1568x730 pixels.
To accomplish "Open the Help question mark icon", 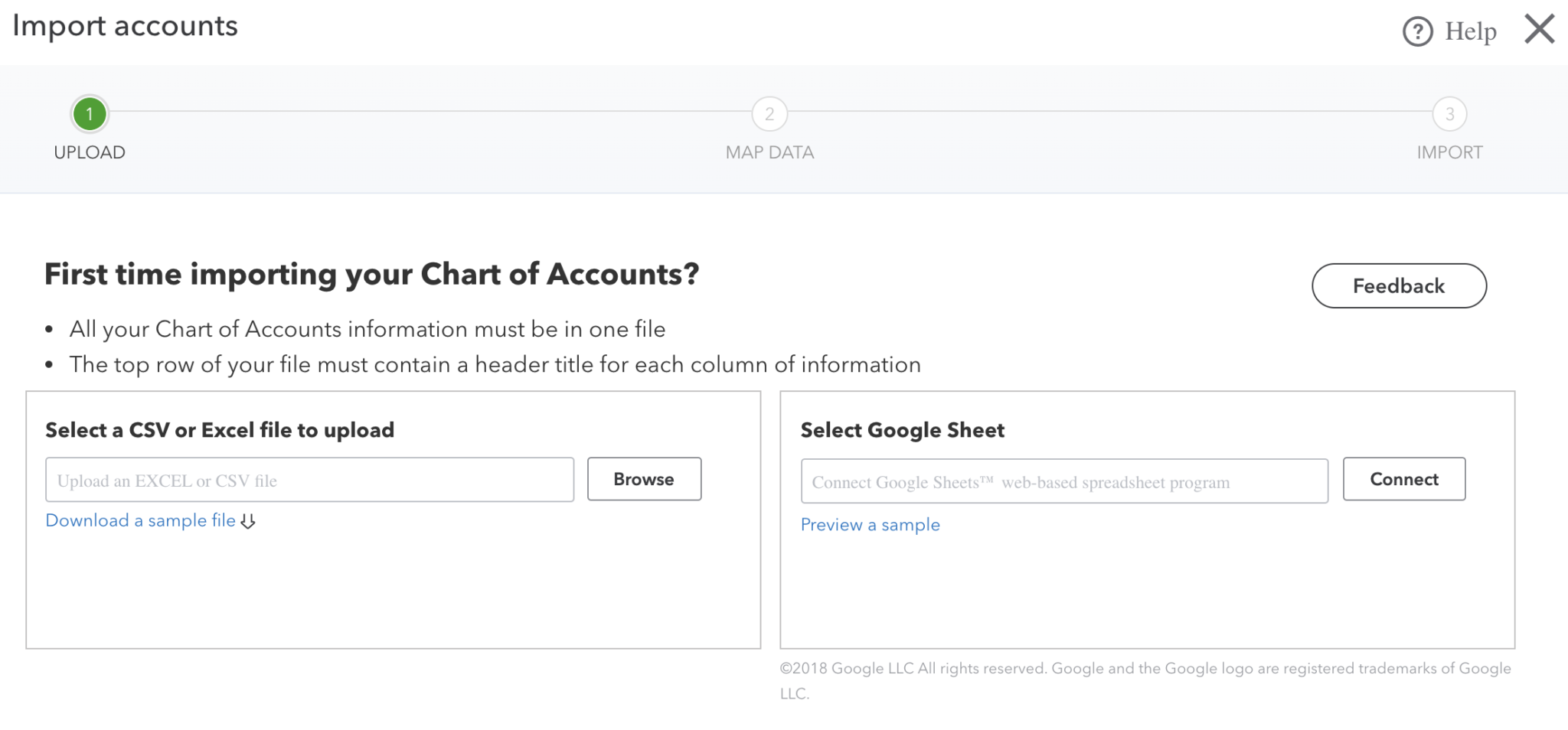I will click(x=1417, y=31).
